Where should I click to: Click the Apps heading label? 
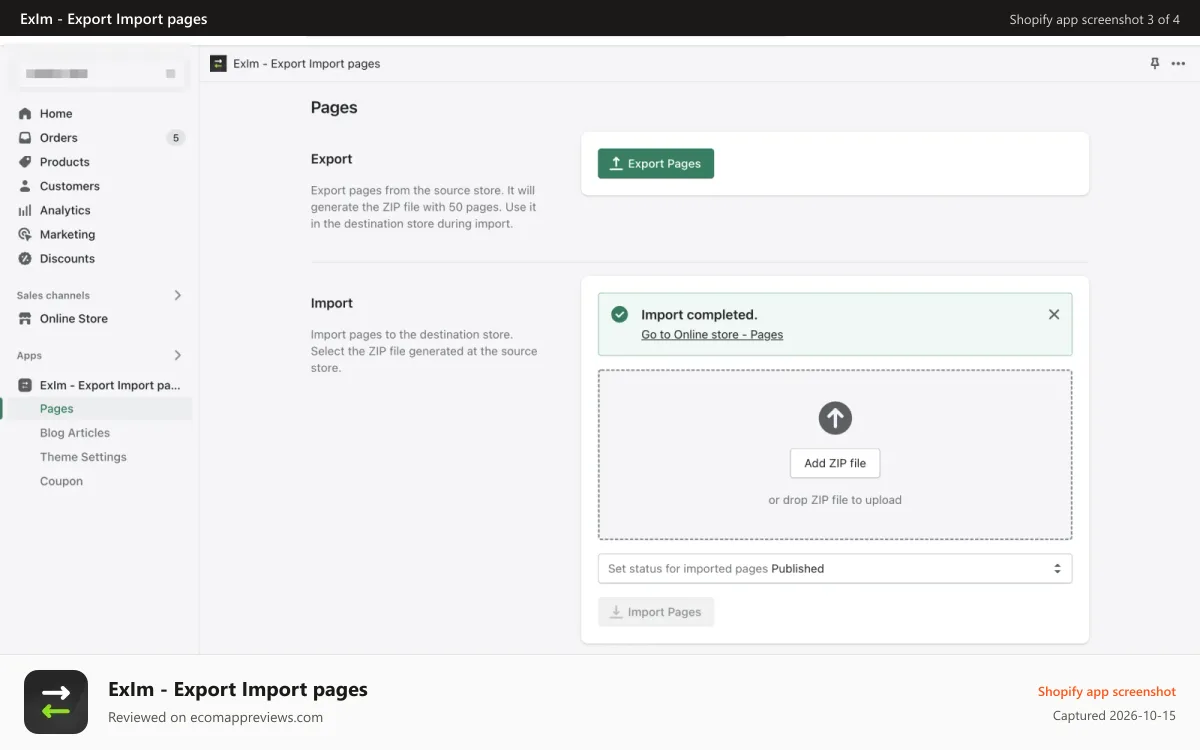[x=29, y=355]
